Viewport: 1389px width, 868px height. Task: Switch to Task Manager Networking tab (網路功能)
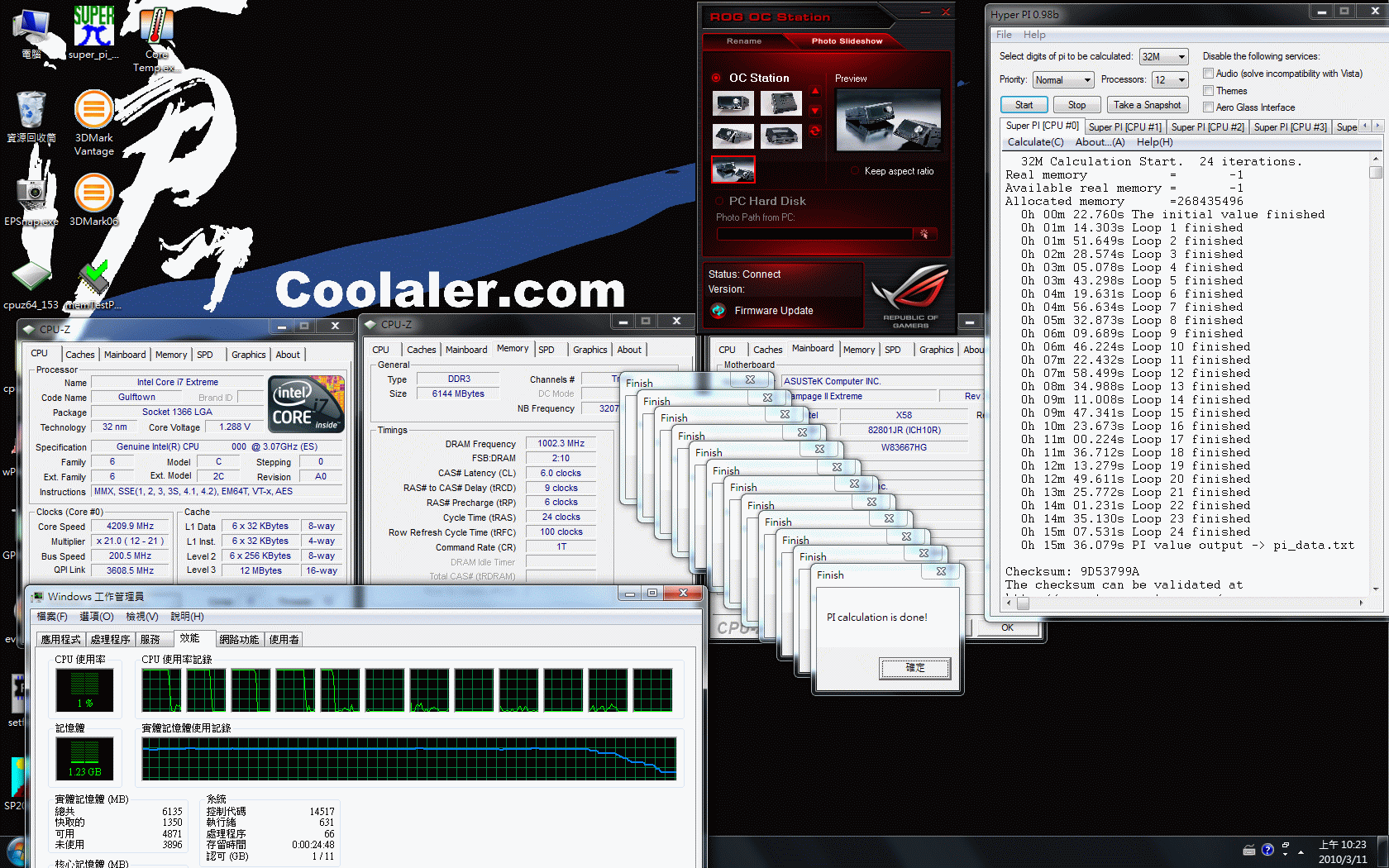point(239,640)
